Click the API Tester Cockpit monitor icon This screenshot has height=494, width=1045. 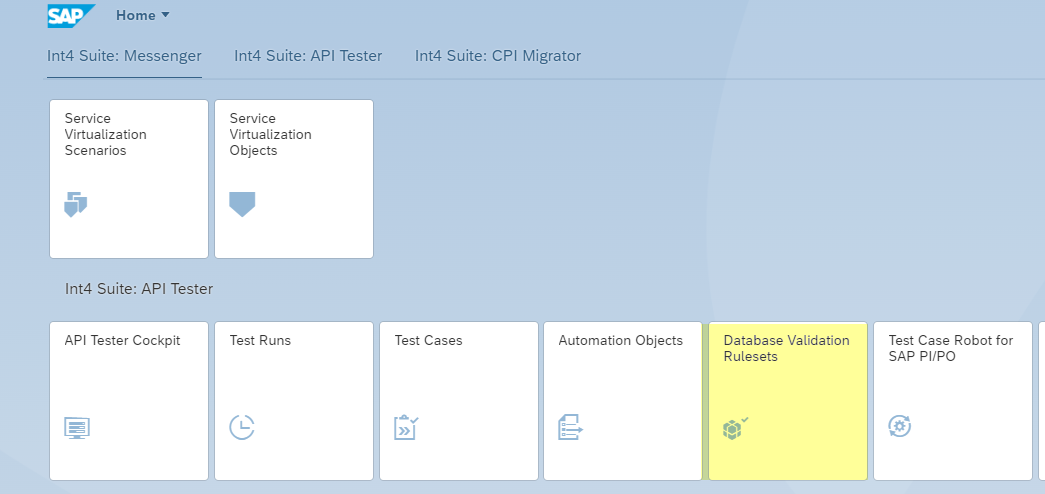[77, 428]
